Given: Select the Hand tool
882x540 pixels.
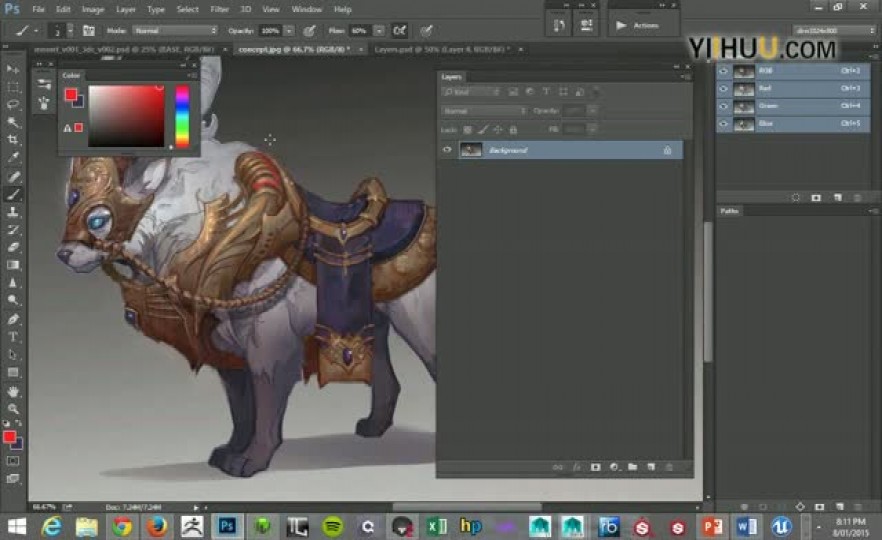Looking at the screenshot, I should click(x=12, y=392).
